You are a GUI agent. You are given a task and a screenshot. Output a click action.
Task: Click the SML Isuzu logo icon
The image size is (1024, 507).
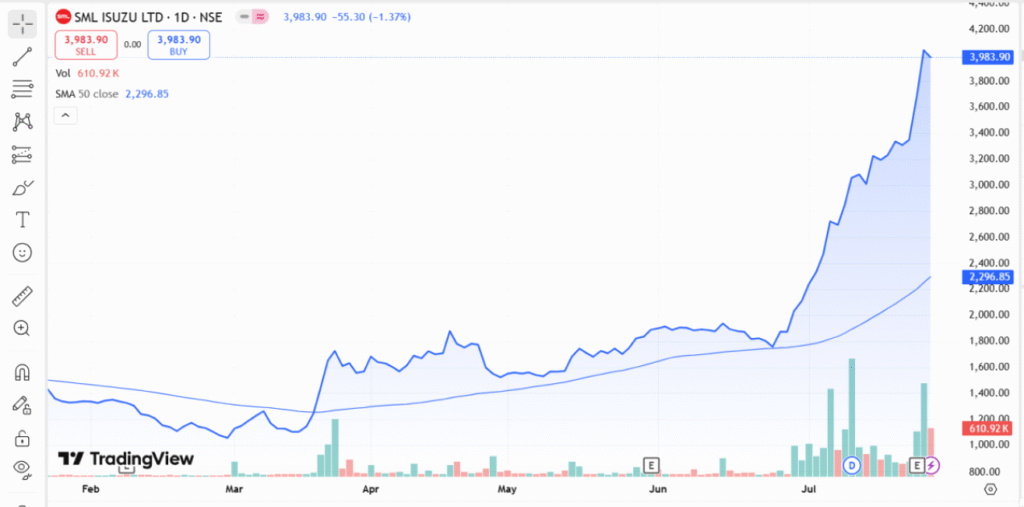pos(63,17)
